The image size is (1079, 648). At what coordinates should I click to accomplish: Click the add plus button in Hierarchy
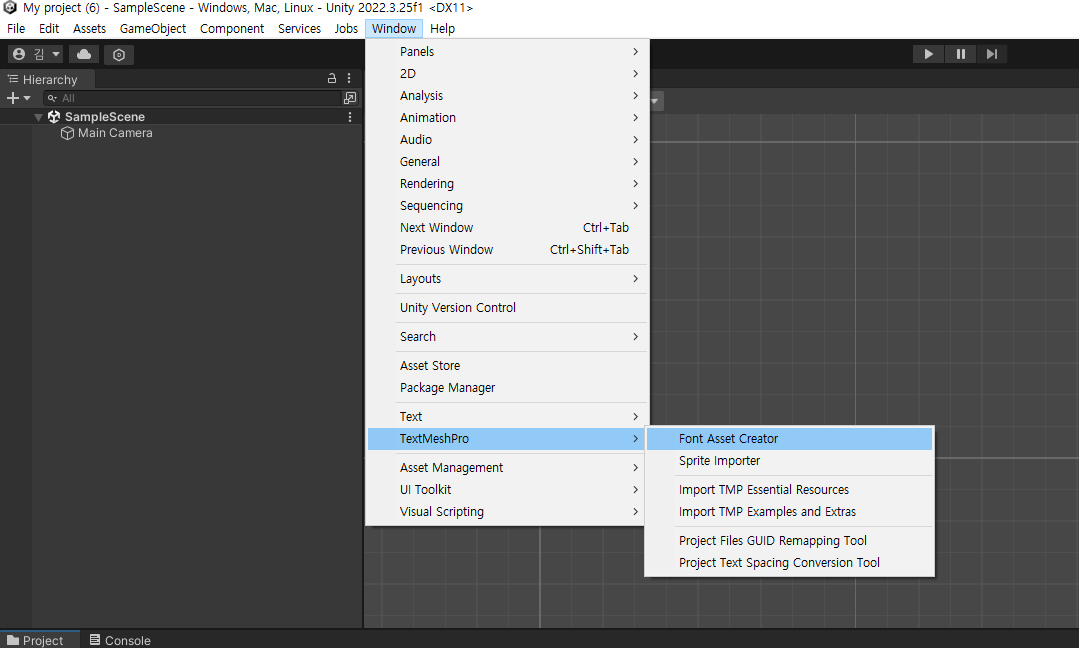12,98
